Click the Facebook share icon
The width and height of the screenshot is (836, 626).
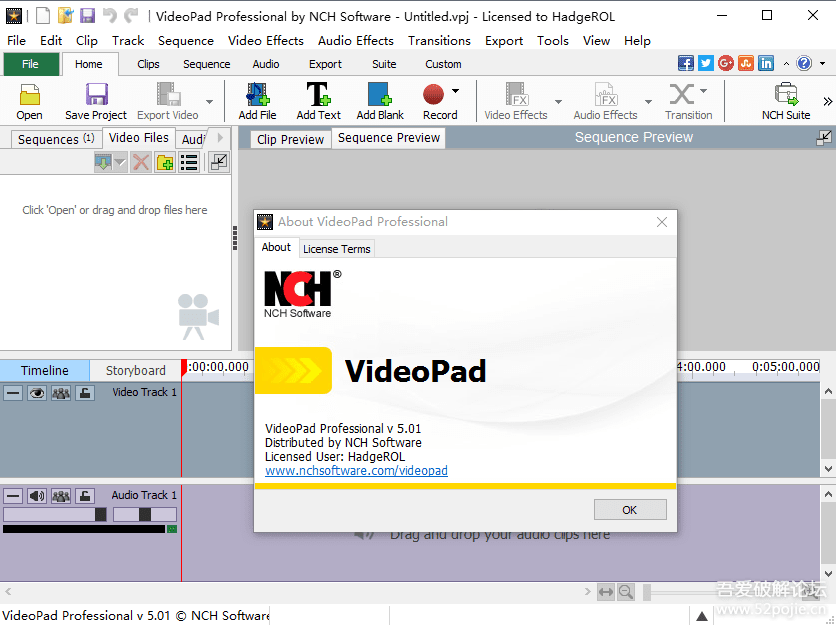click(686, 63)
